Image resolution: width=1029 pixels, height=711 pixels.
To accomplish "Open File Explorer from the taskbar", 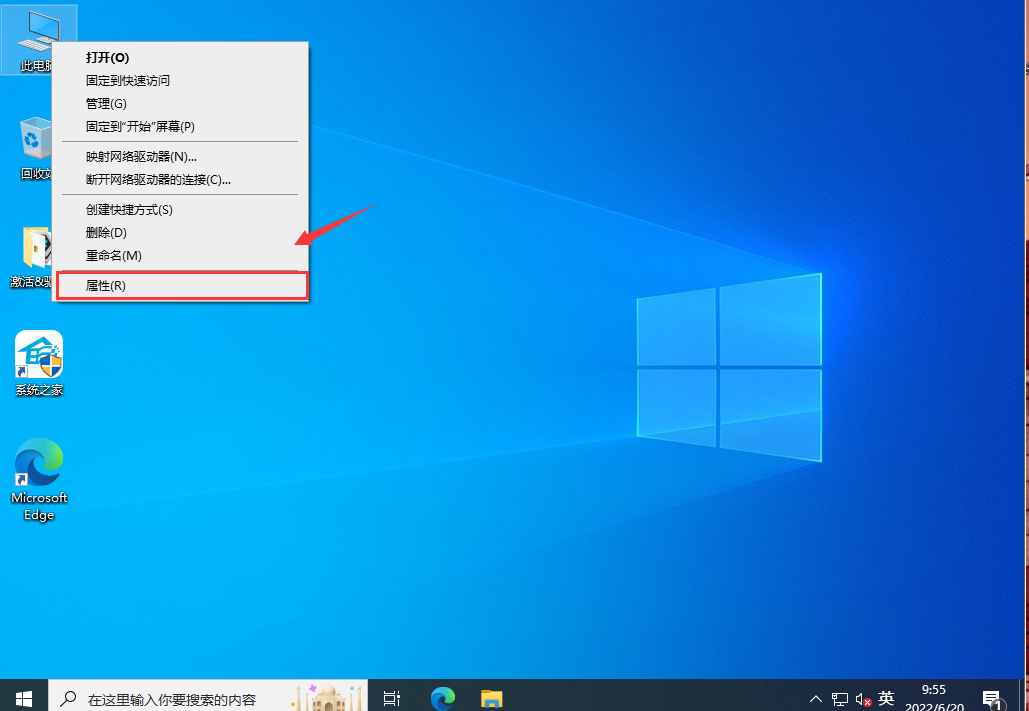I will tap(491, 697).
